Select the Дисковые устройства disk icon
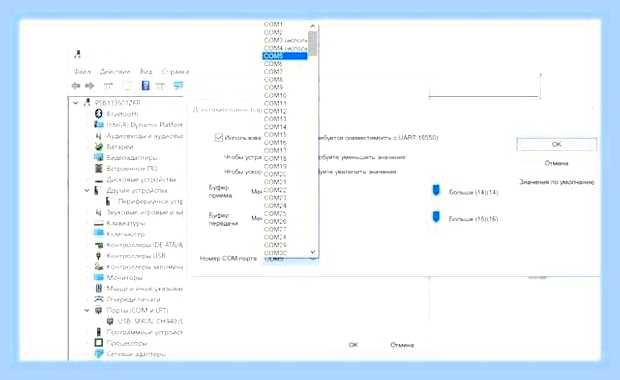The width and height of the screenshot is (620, 380). click(99, 180)
